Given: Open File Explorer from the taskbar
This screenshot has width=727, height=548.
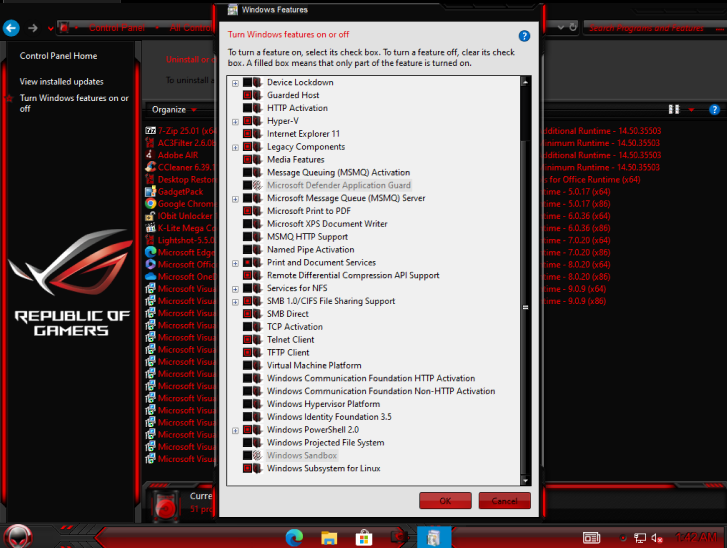Looking at the screenshot, I should click(x=329, y=538).
